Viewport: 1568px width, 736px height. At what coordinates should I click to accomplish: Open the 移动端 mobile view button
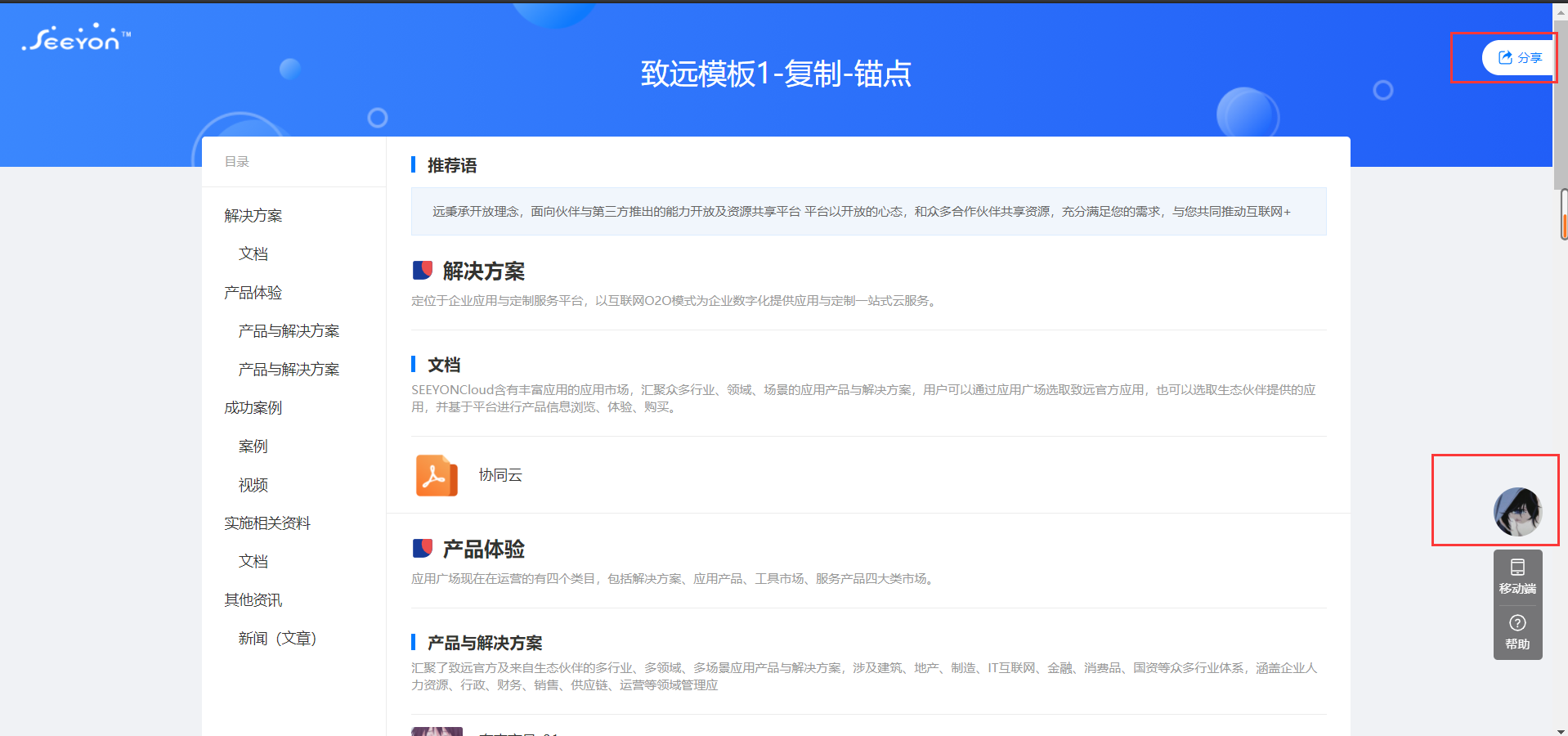1518,577
